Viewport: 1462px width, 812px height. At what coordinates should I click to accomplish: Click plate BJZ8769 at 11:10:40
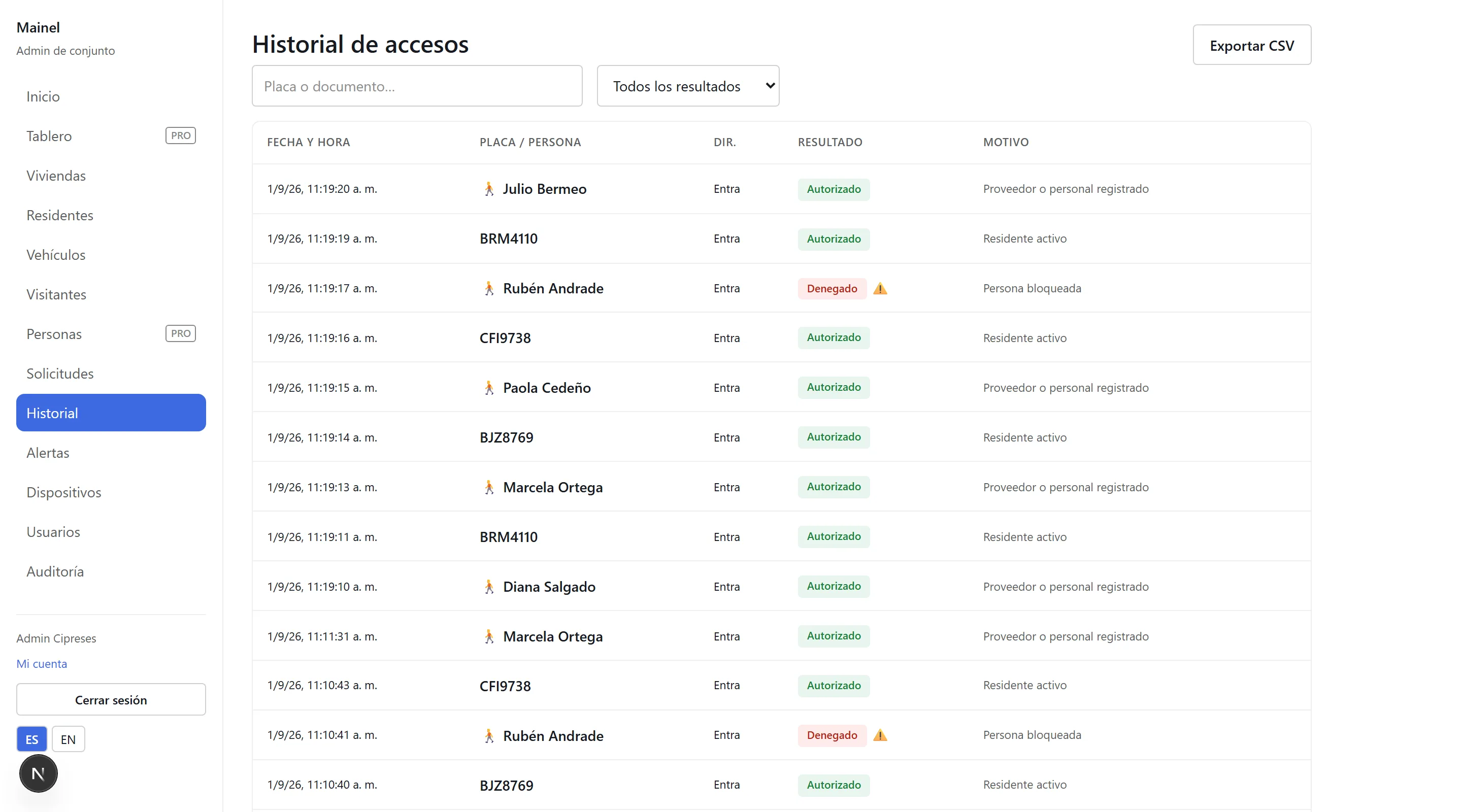click(x=506, y=785)
